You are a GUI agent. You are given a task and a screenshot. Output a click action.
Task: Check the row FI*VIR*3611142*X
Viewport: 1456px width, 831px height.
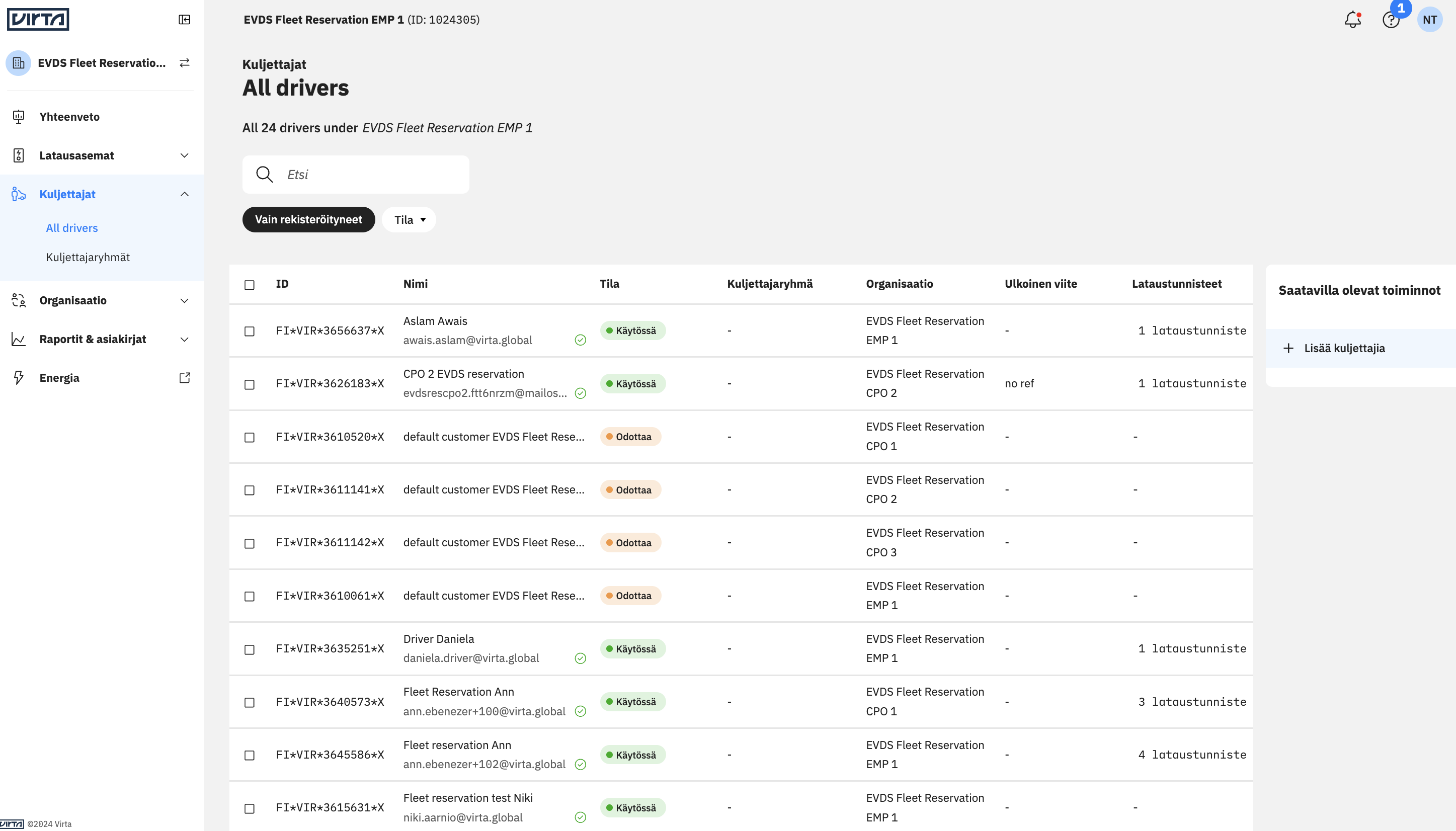click(x=250, y=543)
